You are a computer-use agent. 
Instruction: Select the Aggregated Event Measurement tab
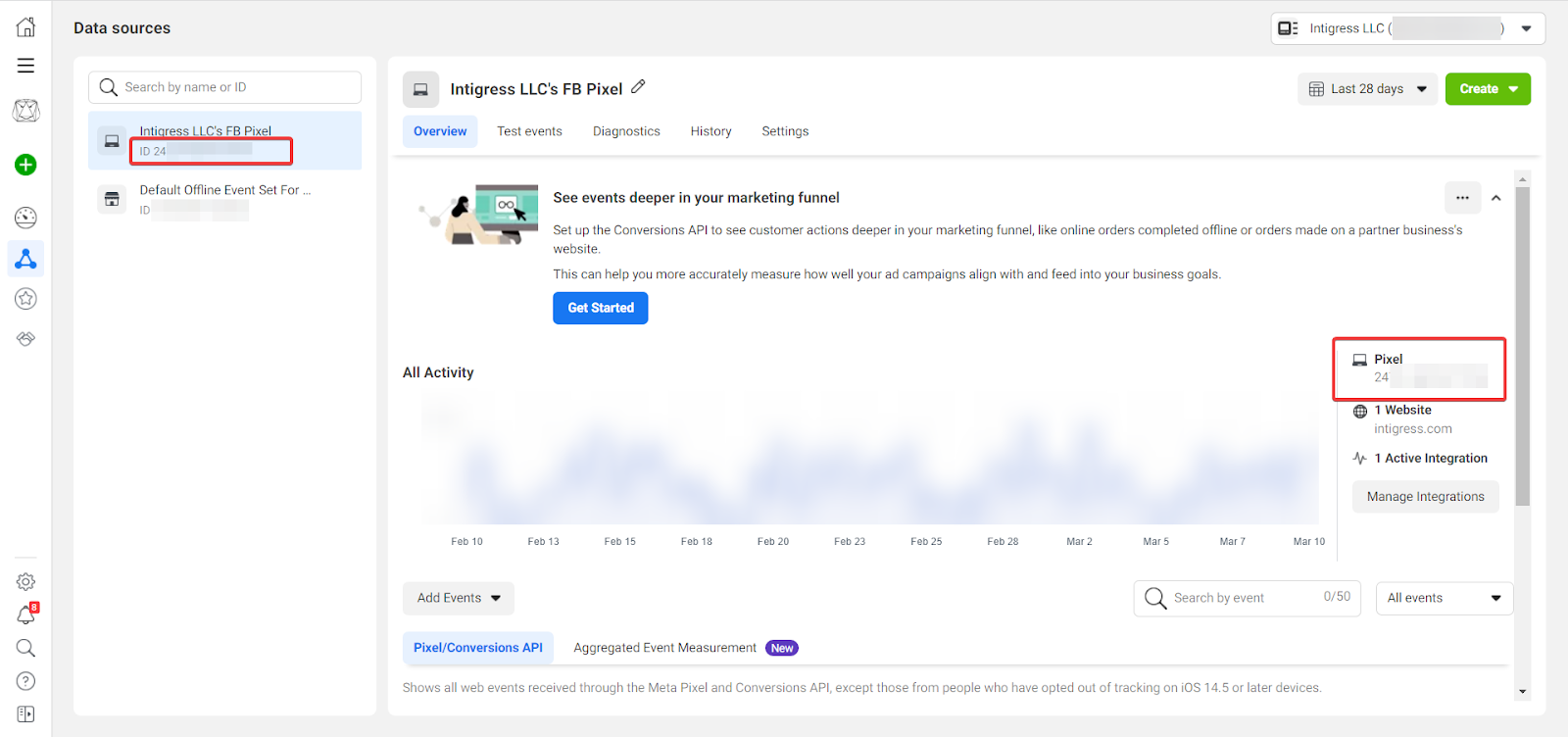coord(686,648)
